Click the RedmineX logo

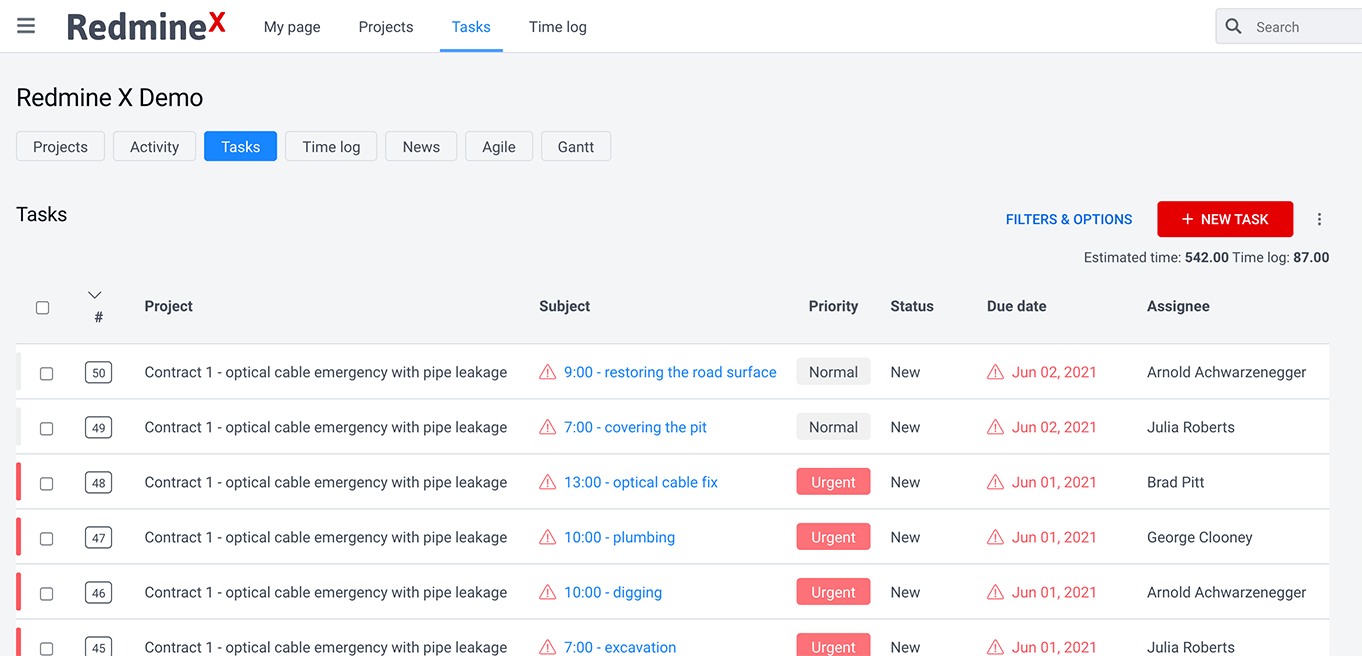(146, 27)
